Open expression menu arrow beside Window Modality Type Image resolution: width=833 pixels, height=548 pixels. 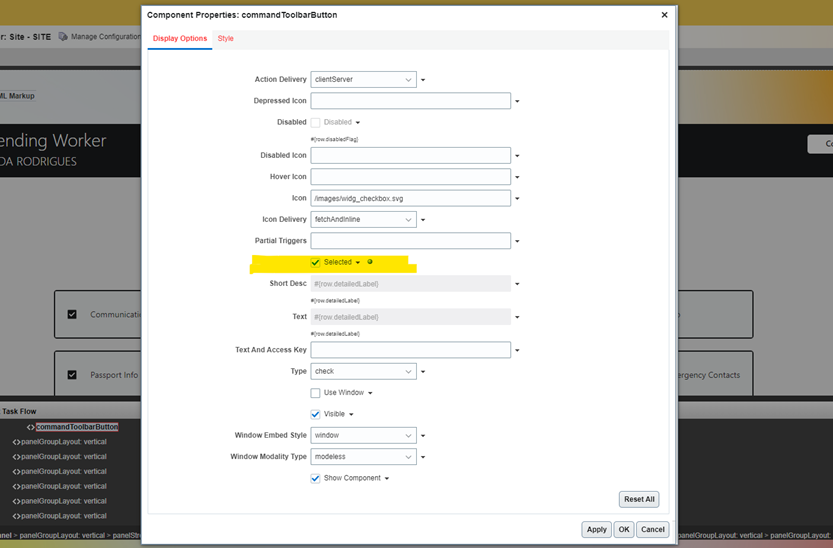(x=423, y=457)
